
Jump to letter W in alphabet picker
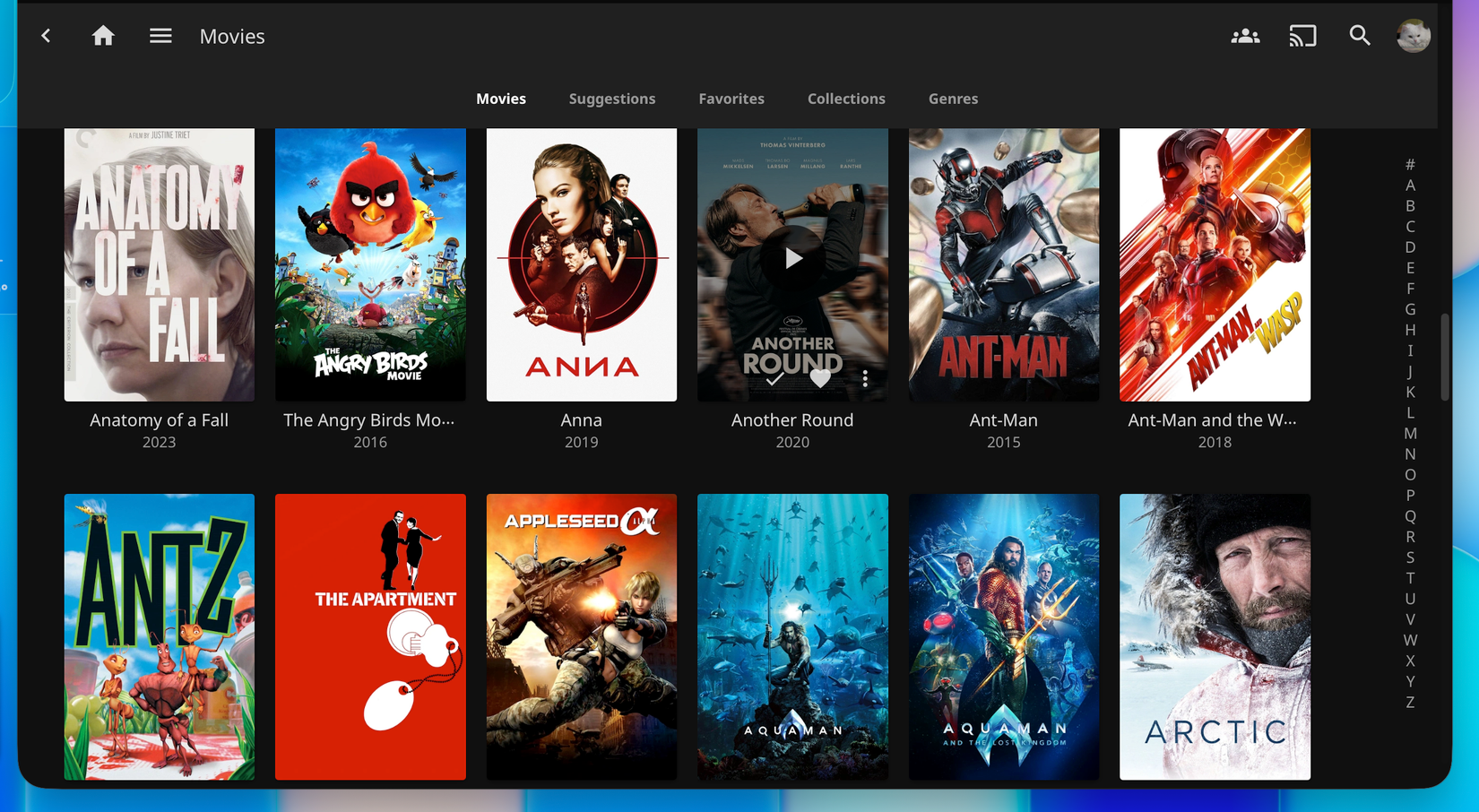click(x=1410, y=639)
